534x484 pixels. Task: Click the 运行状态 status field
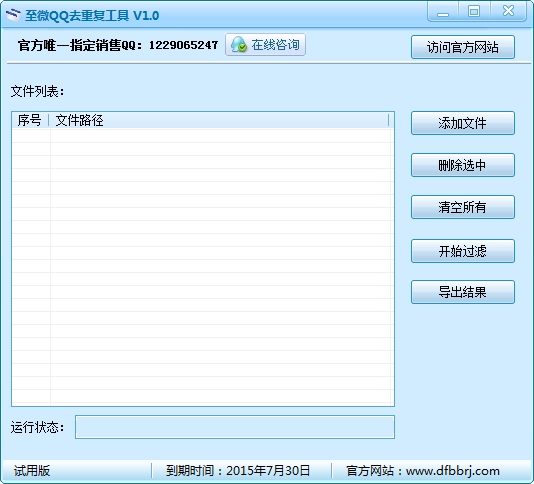235,427
